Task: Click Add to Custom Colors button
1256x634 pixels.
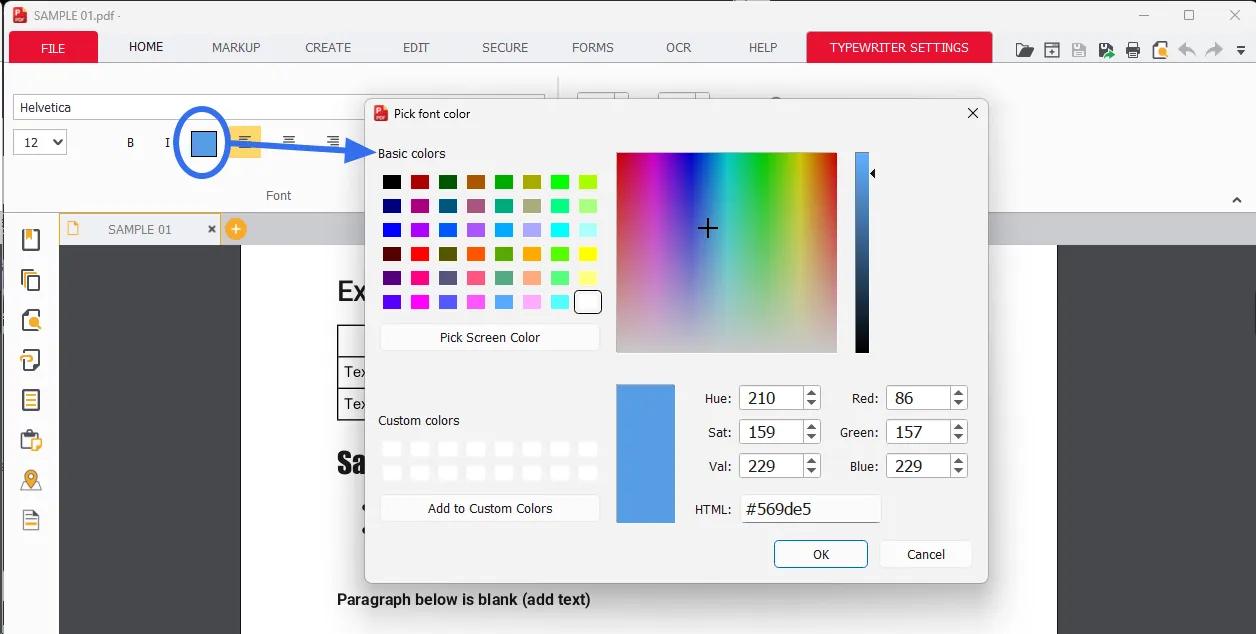Action: click(490, 508)
